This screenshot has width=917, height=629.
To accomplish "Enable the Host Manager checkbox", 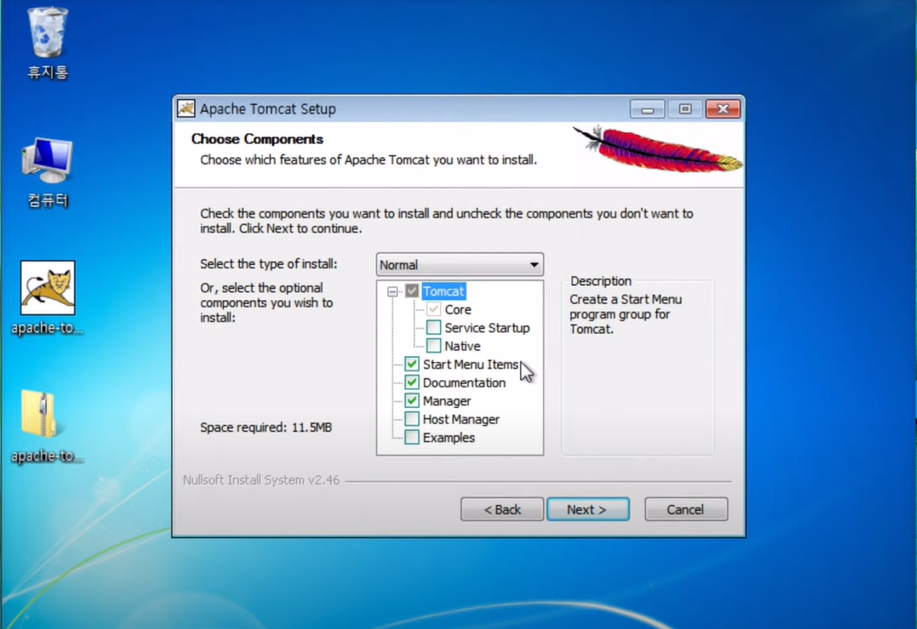I will tap(412, 419).
